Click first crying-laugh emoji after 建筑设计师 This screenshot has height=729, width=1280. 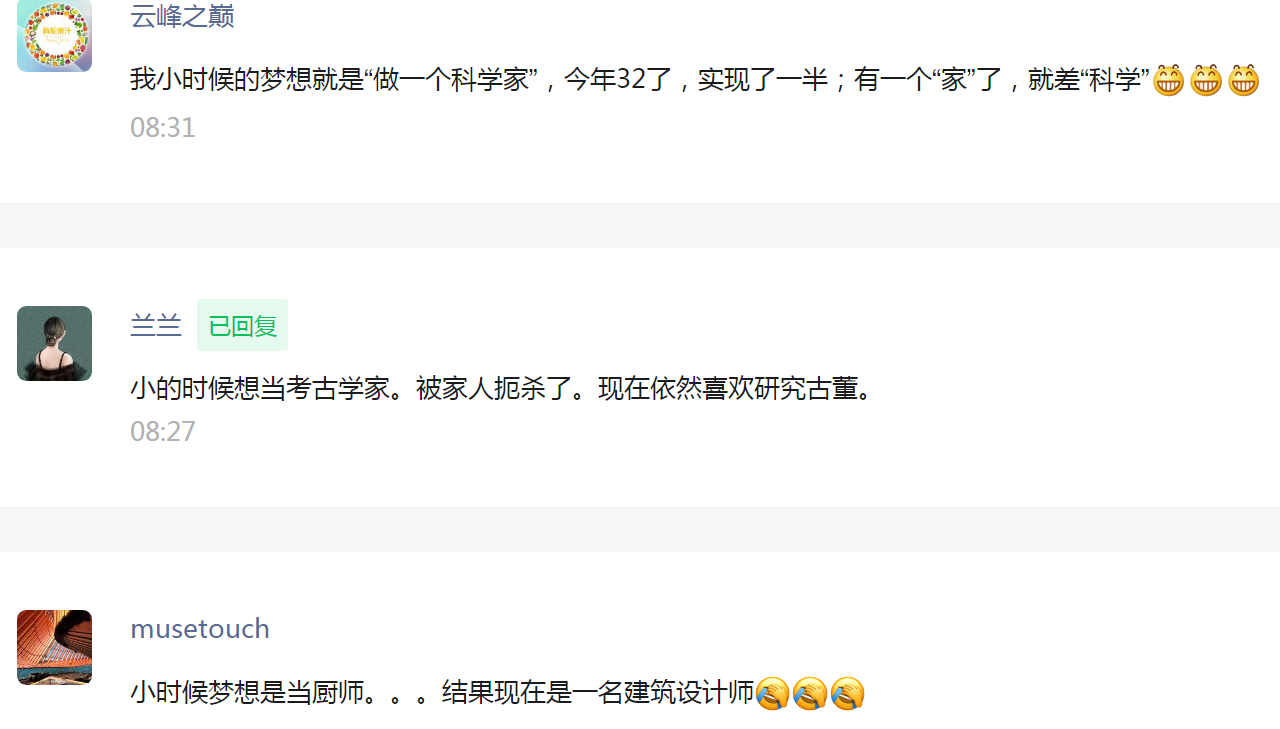tap(772, 693)
